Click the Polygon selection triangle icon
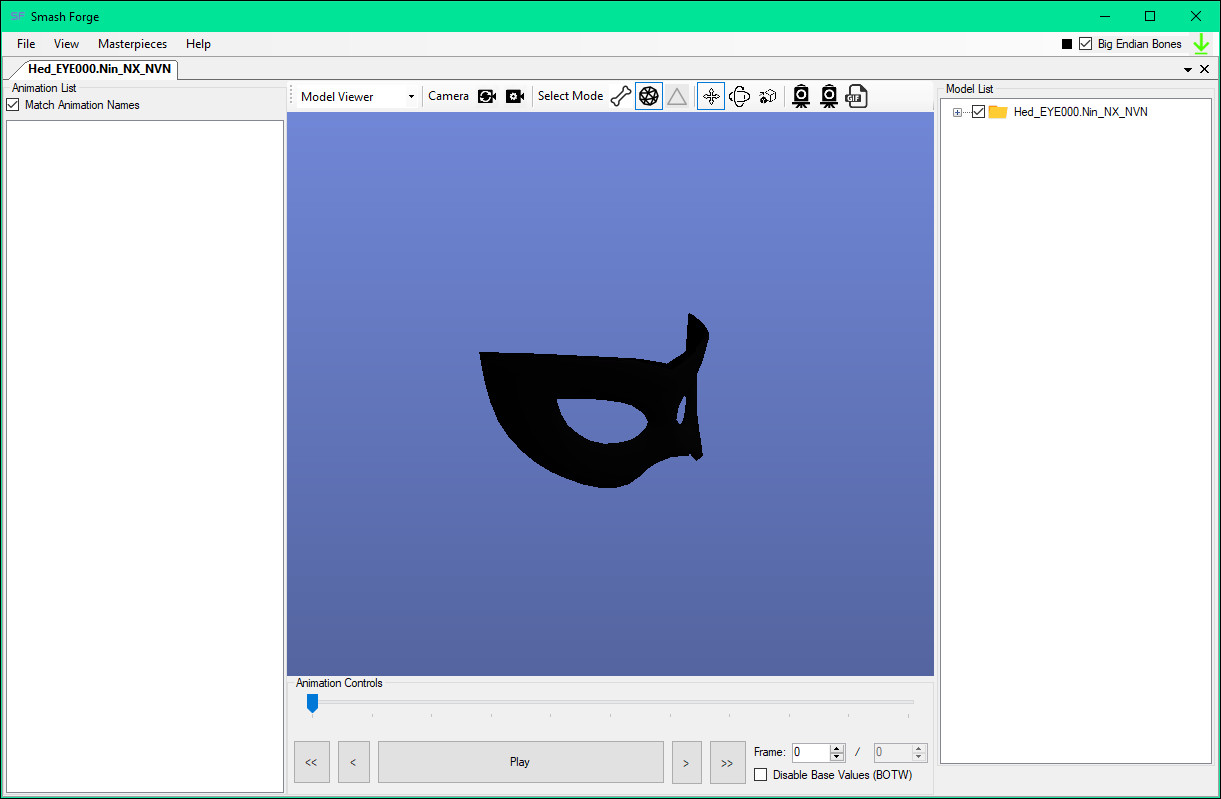The image size is (1221, 799). [677, 95]
